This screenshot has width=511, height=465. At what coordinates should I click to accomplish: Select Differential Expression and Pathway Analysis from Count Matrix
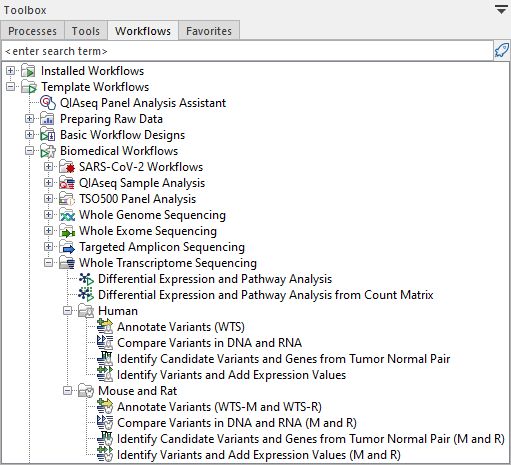point(265,295)
